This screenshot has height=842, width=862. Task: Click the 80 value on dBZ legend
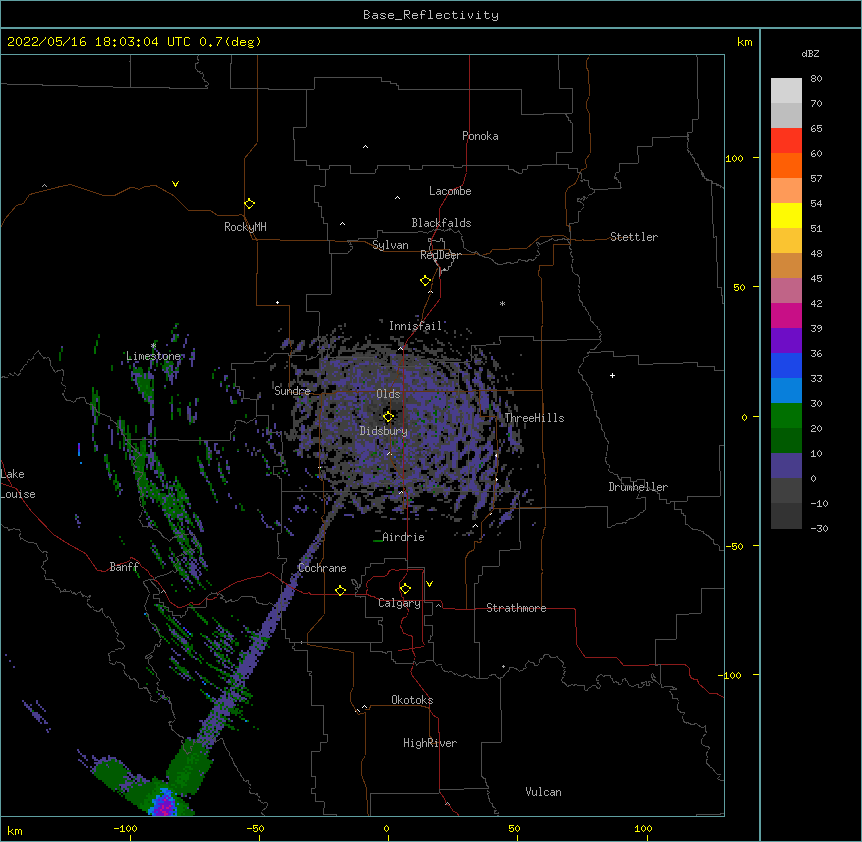[x=816, y=79]
